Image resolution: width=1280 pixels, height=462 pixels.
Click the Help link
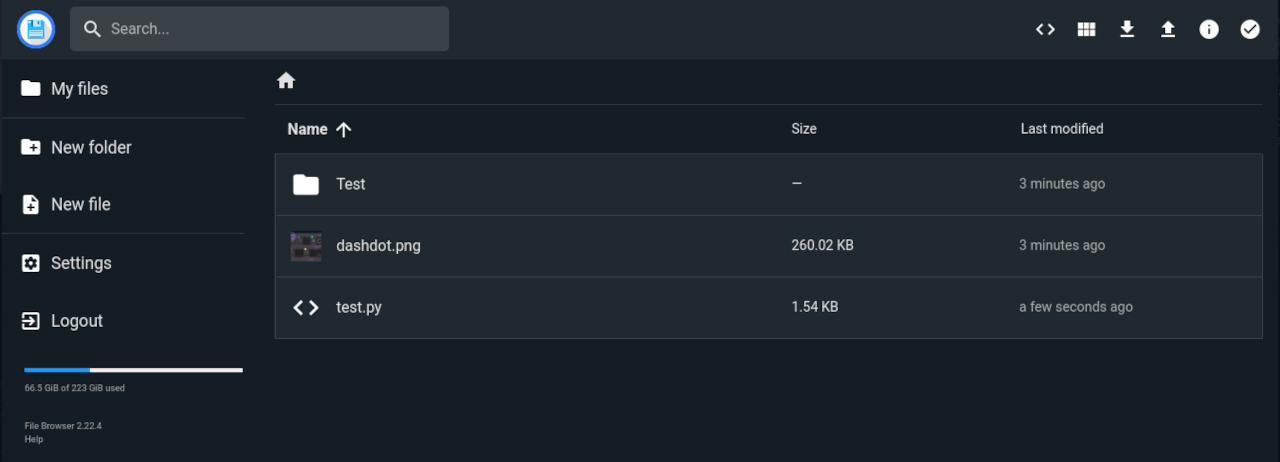pyautogui.click(x=34, y=439)
